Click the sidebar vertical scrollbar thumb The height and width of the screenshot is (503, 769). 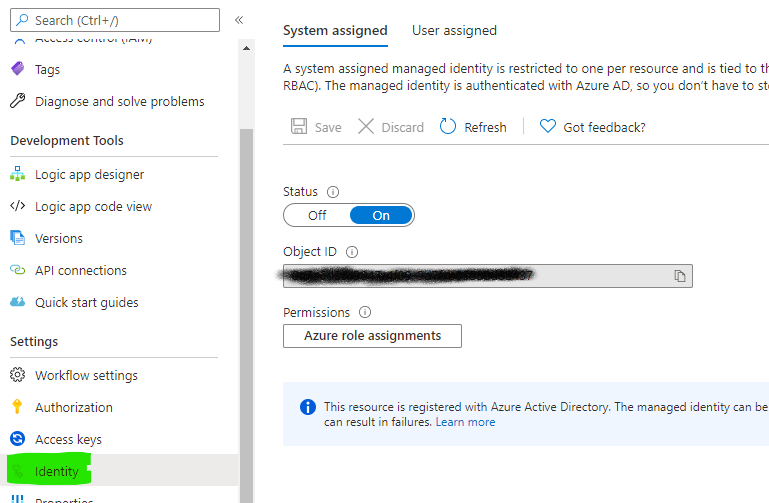[x=246, y=316]
